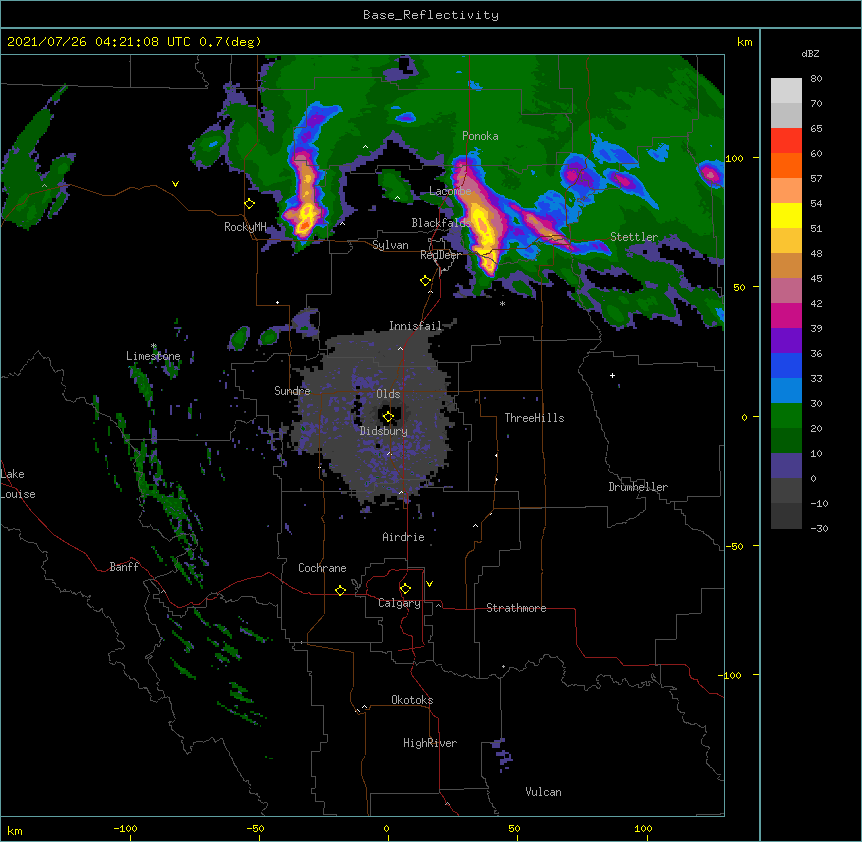Click the white plus marker north of Drumheller

click(x=612, y=375)
